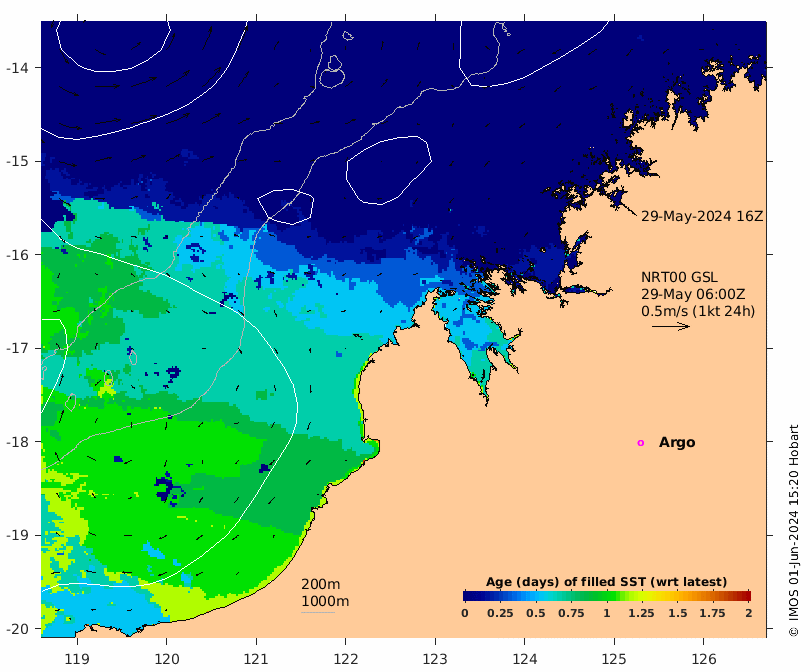Click the latitude axis label -16

coord(17,255)
